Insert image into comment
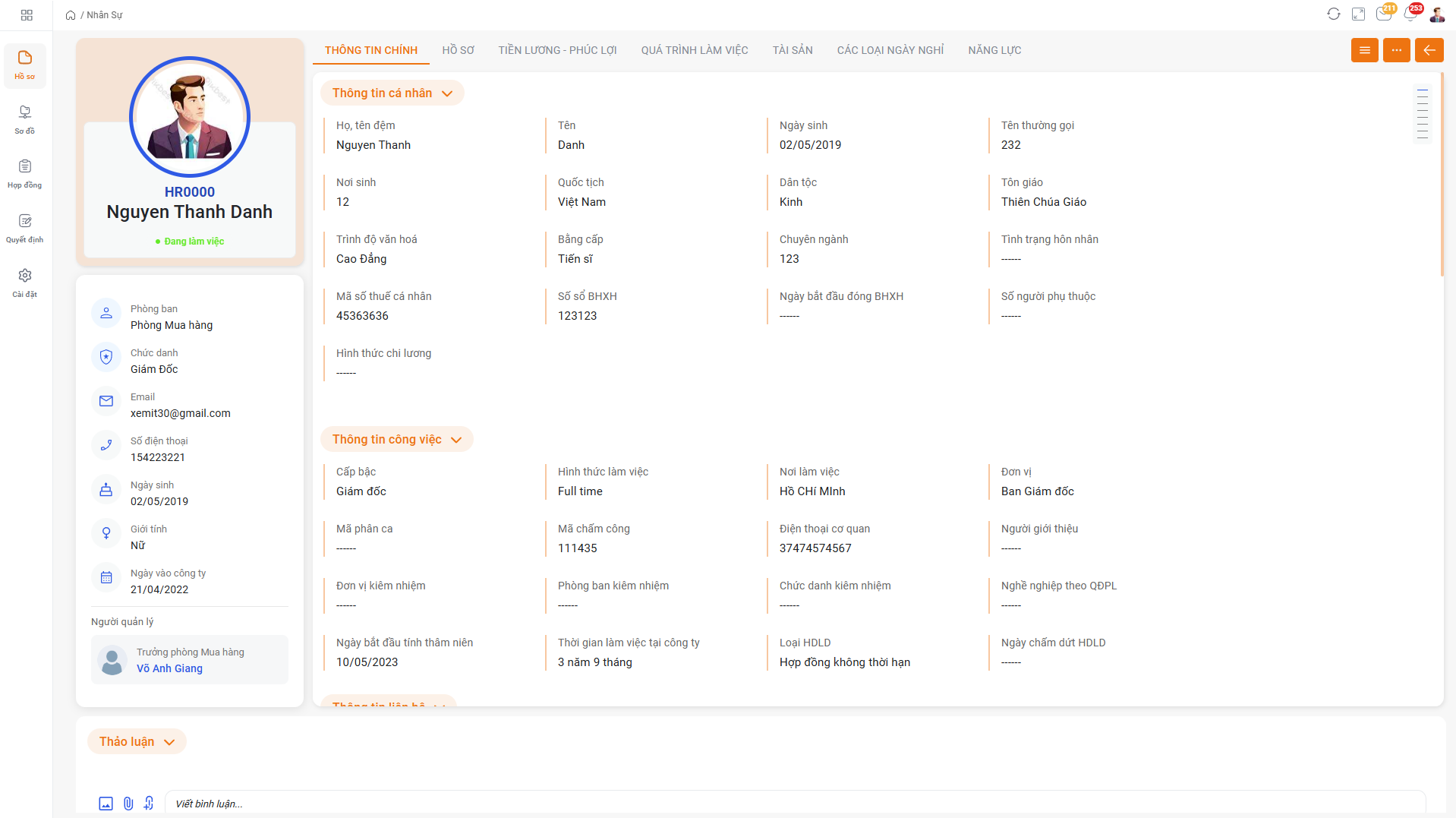The width and height of the screenshot is (1456, 818). pyautogui.click(x=106, y=804)
